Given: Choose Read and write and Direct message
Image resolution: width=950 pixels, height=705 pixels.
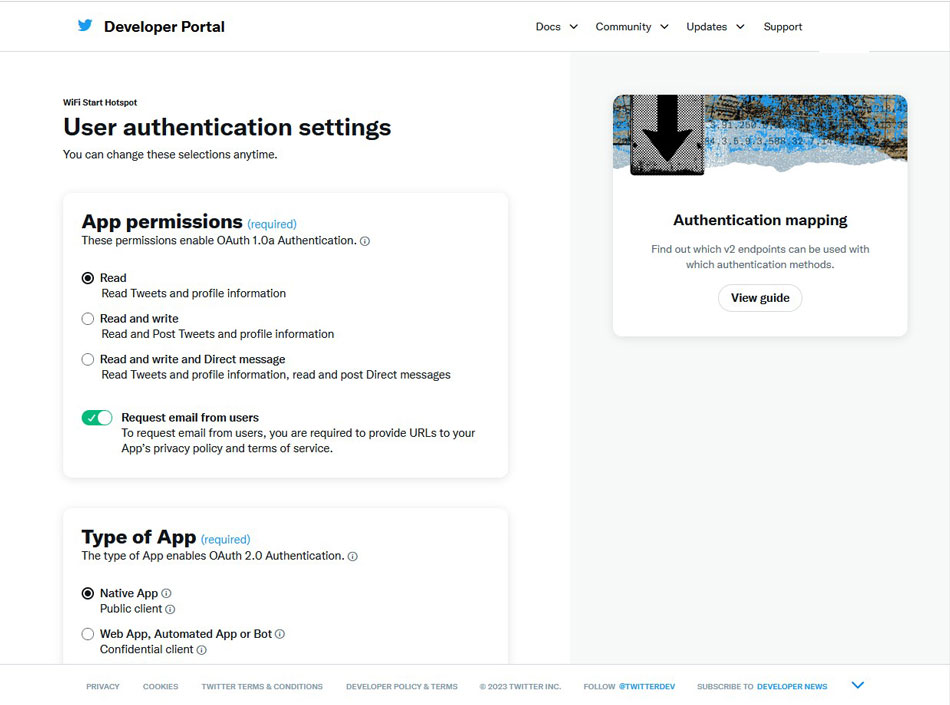Looking at the screenshot, I should tap(88, 359).
